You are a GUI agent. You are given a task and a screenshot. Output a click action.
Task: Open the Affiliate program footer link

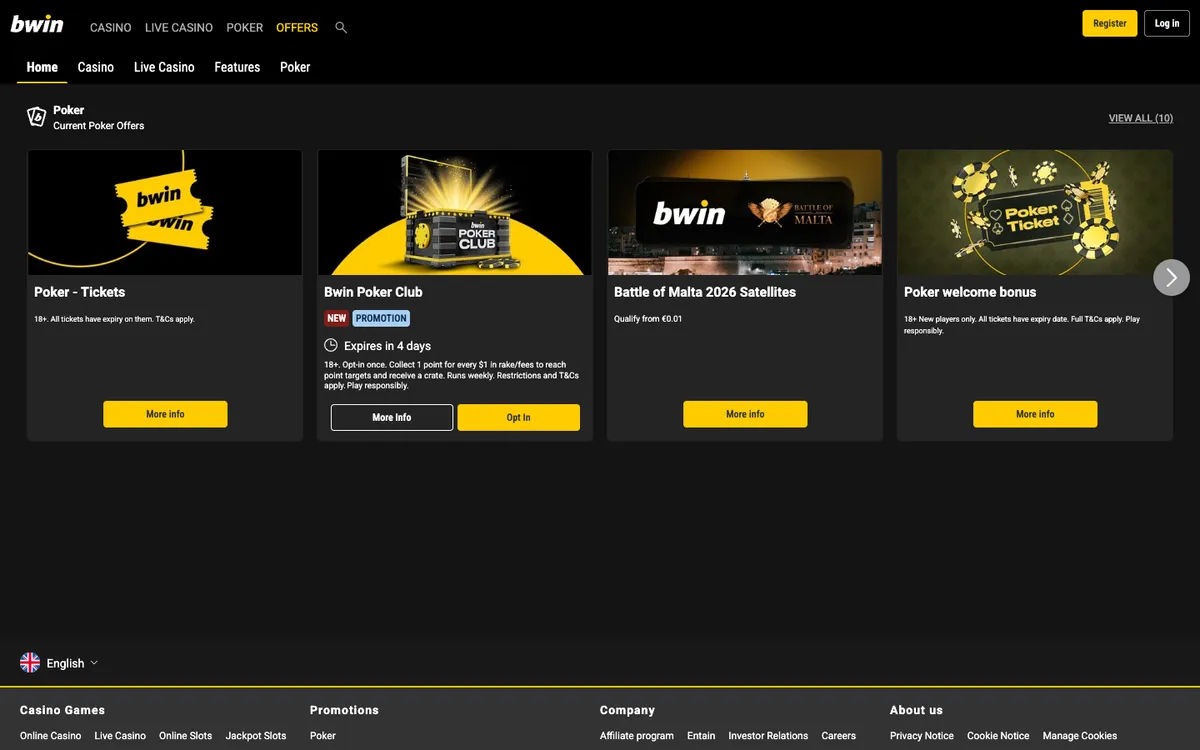coord(637,736)
